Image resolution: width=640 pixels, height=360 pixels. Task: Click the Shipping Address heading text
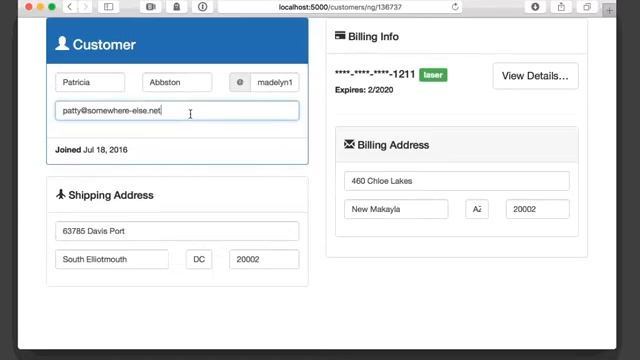[111, 195]
